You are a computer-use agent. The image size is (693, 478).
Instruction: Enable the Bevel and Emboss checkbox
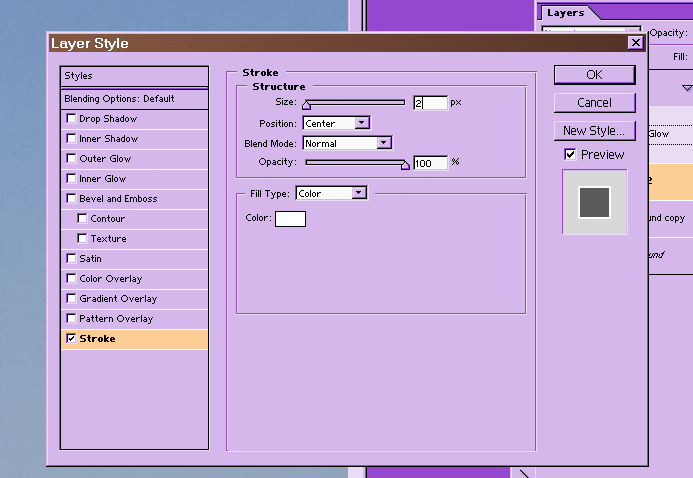point(70,199)
